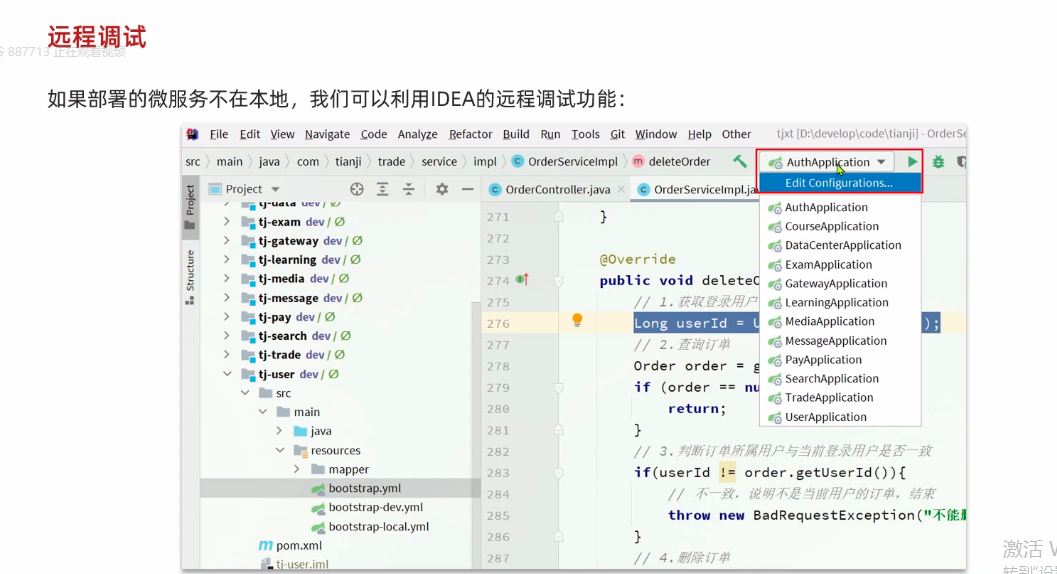This screenshot has height=574, width=1057.
Task: Select CourseApplication configuration
Action: [840, 226]
